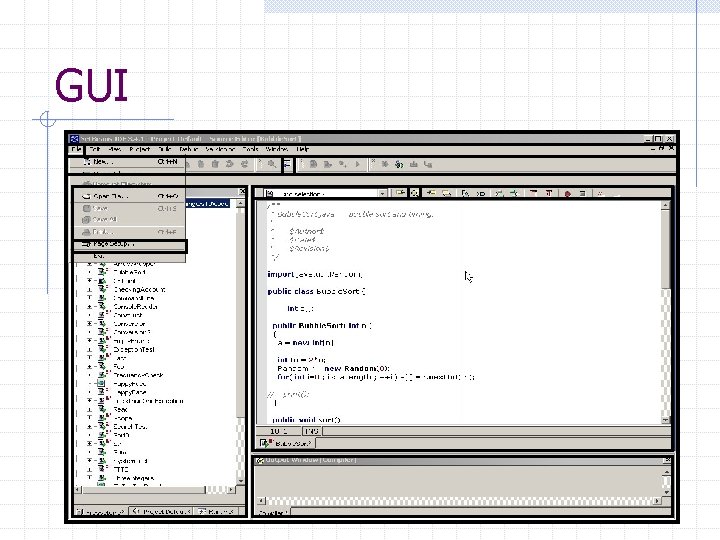Click the INS indicator in editor status bar
Image resolution: width=720 pixels, height=540 pixels.
311,431
